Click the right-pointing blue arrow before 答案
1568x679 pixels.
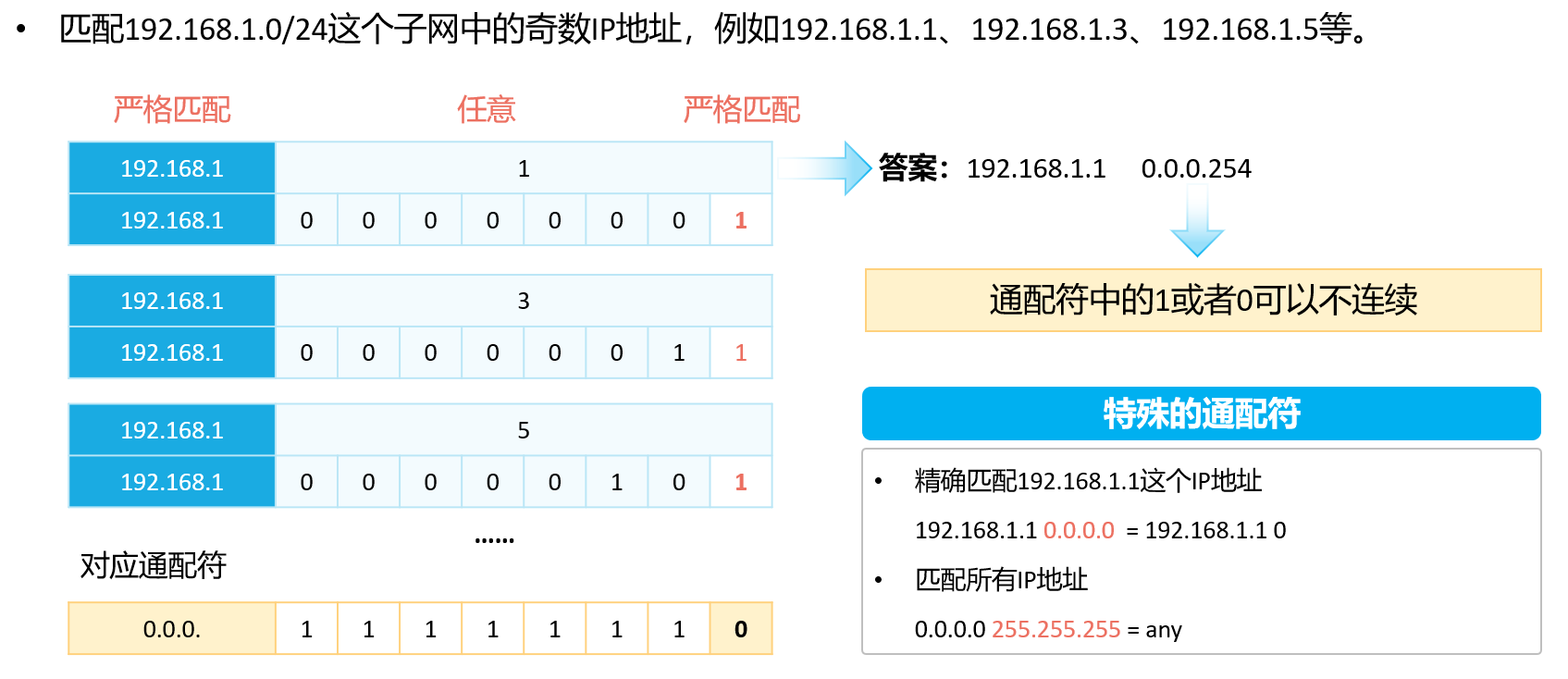point(825,168)
